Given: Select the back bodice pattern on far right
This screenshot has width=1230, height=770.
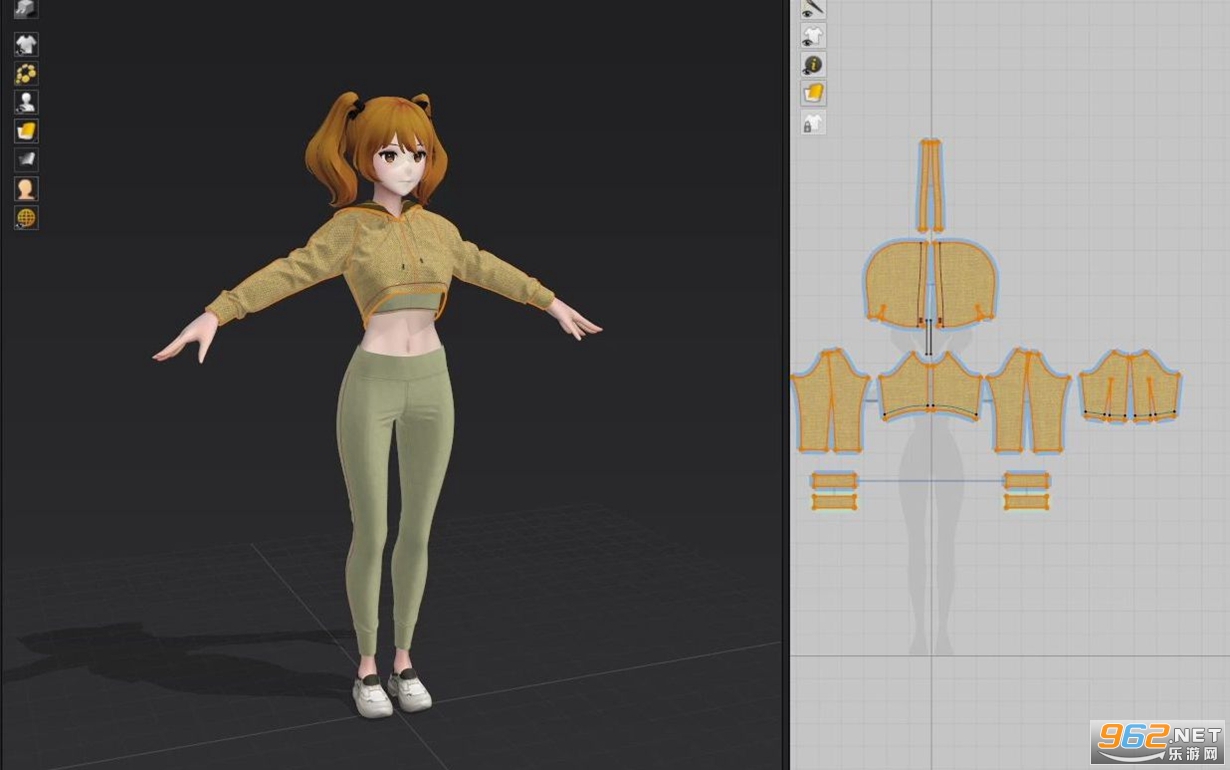Looking at the screenshot, I should click(1131, 387).
